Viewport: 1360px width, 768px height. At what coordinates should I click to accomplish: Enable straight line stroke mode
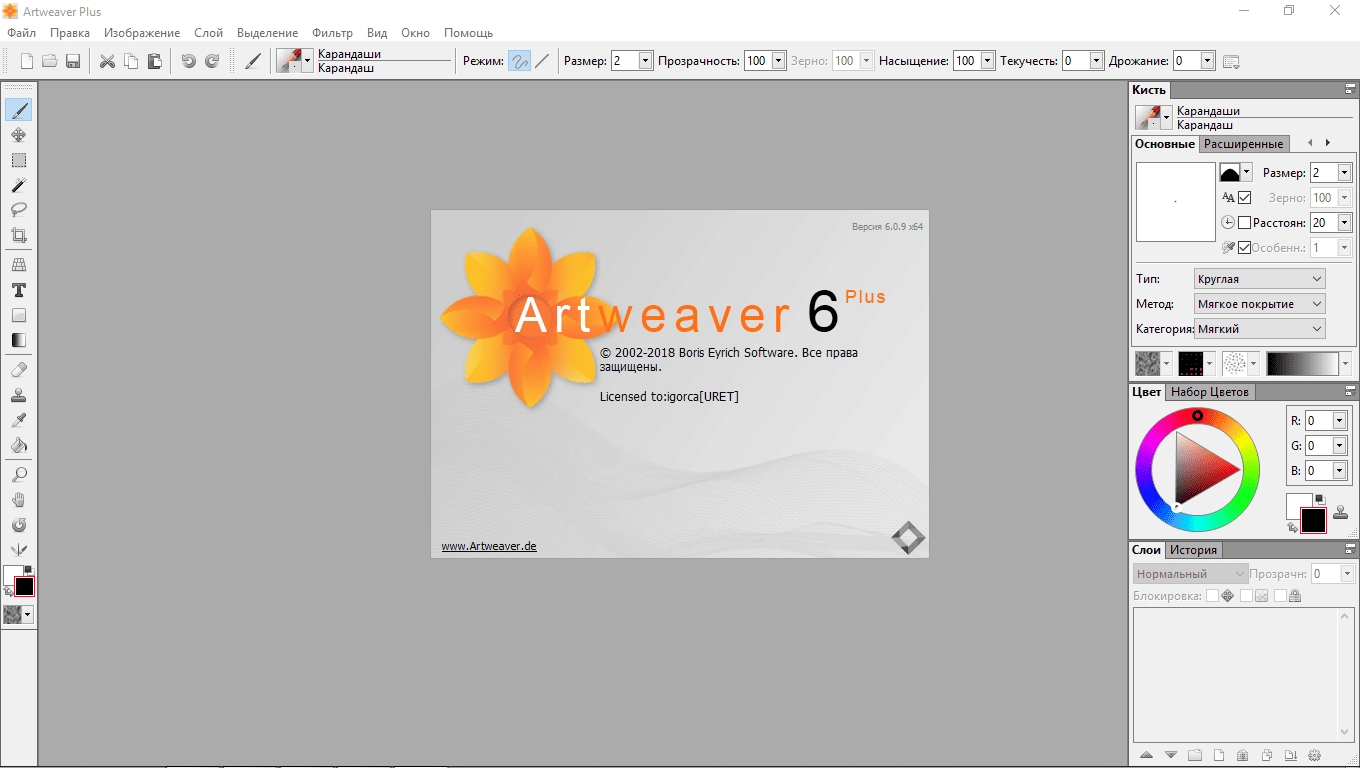(542, 61)
